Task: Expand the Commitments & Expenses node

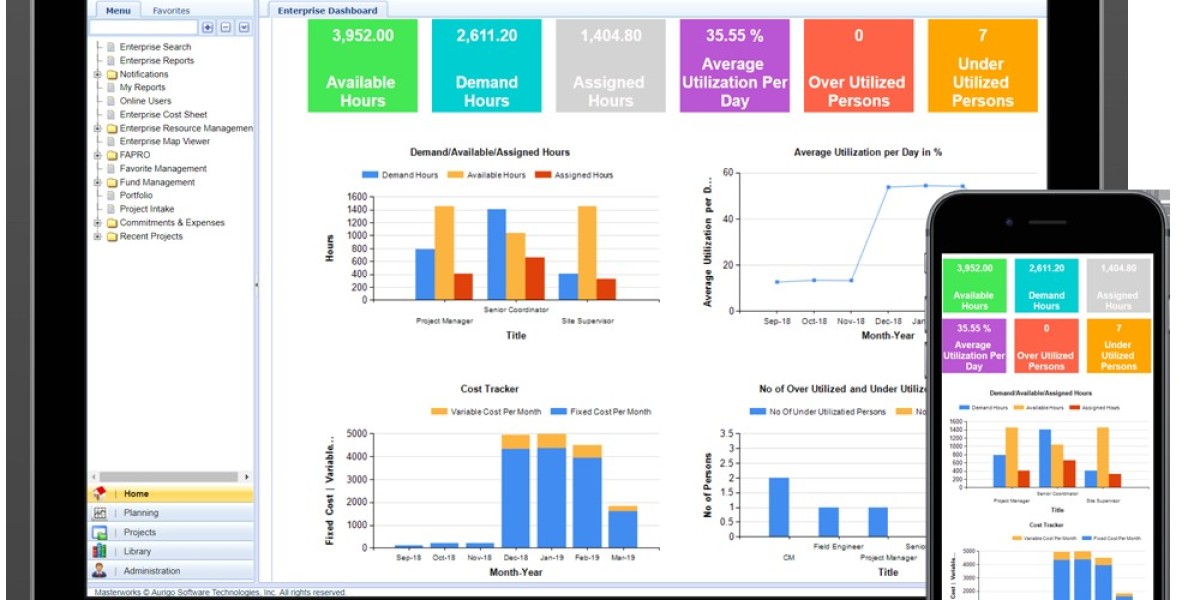Action: (x=98, y=223)
